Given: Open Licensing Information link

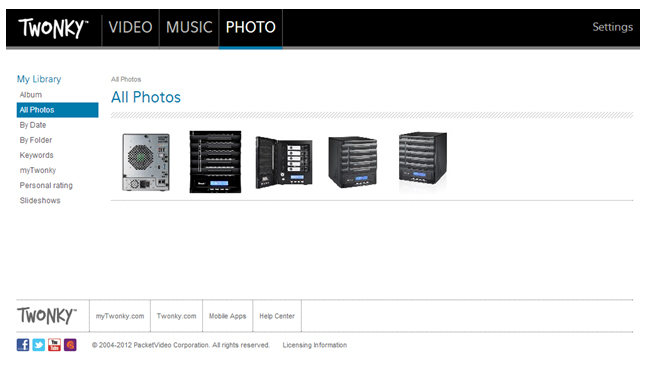Looking at the screenshot, I should (315, 345).
